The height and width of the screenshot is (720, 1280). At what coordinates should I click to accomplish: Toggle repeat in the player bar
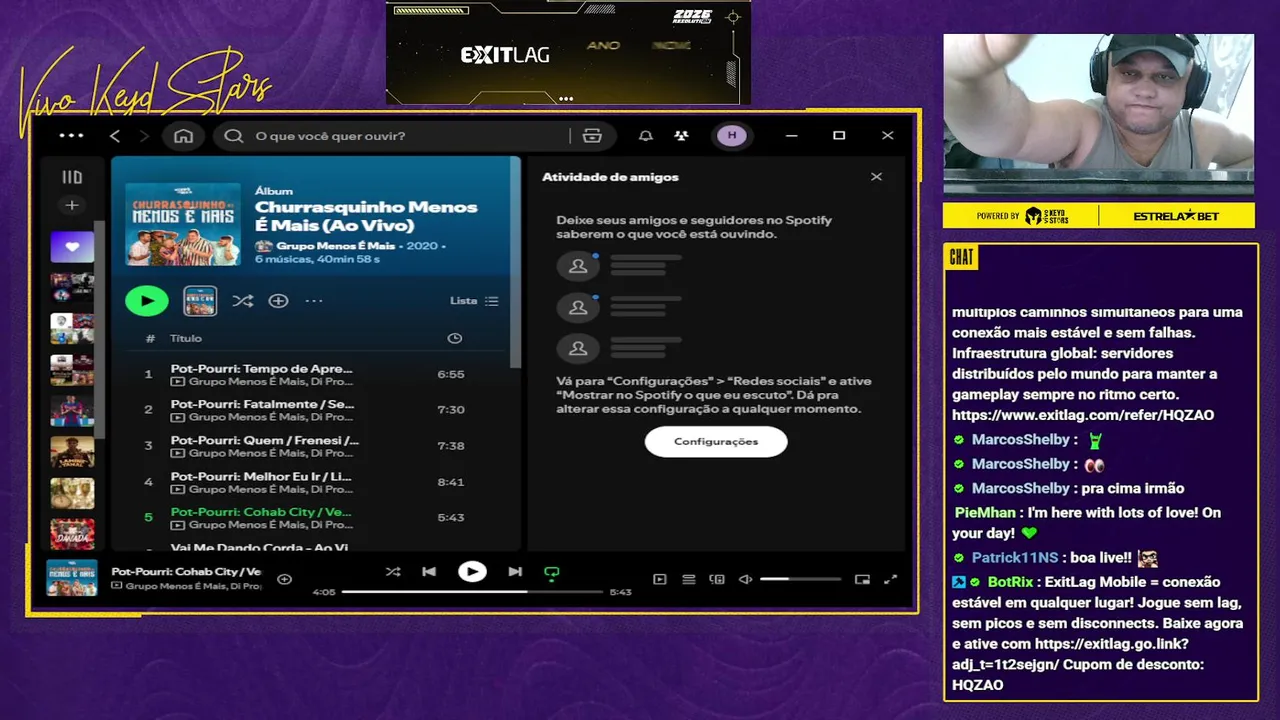551,573
